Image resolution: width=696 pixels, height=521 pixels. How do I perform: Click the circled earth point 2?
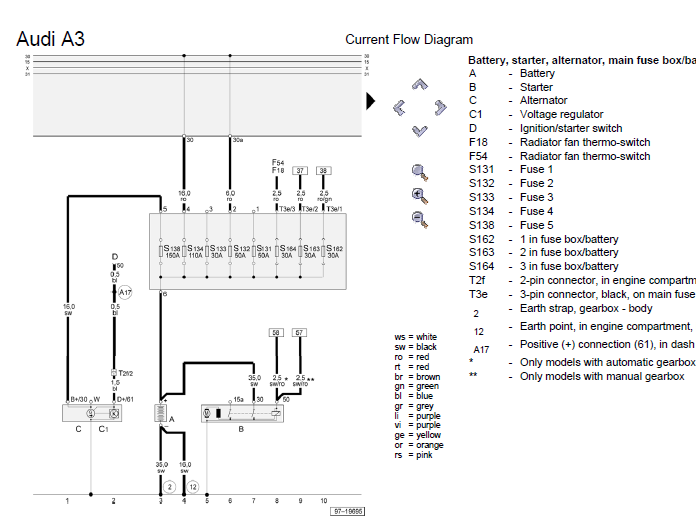[x=170, y=487]
